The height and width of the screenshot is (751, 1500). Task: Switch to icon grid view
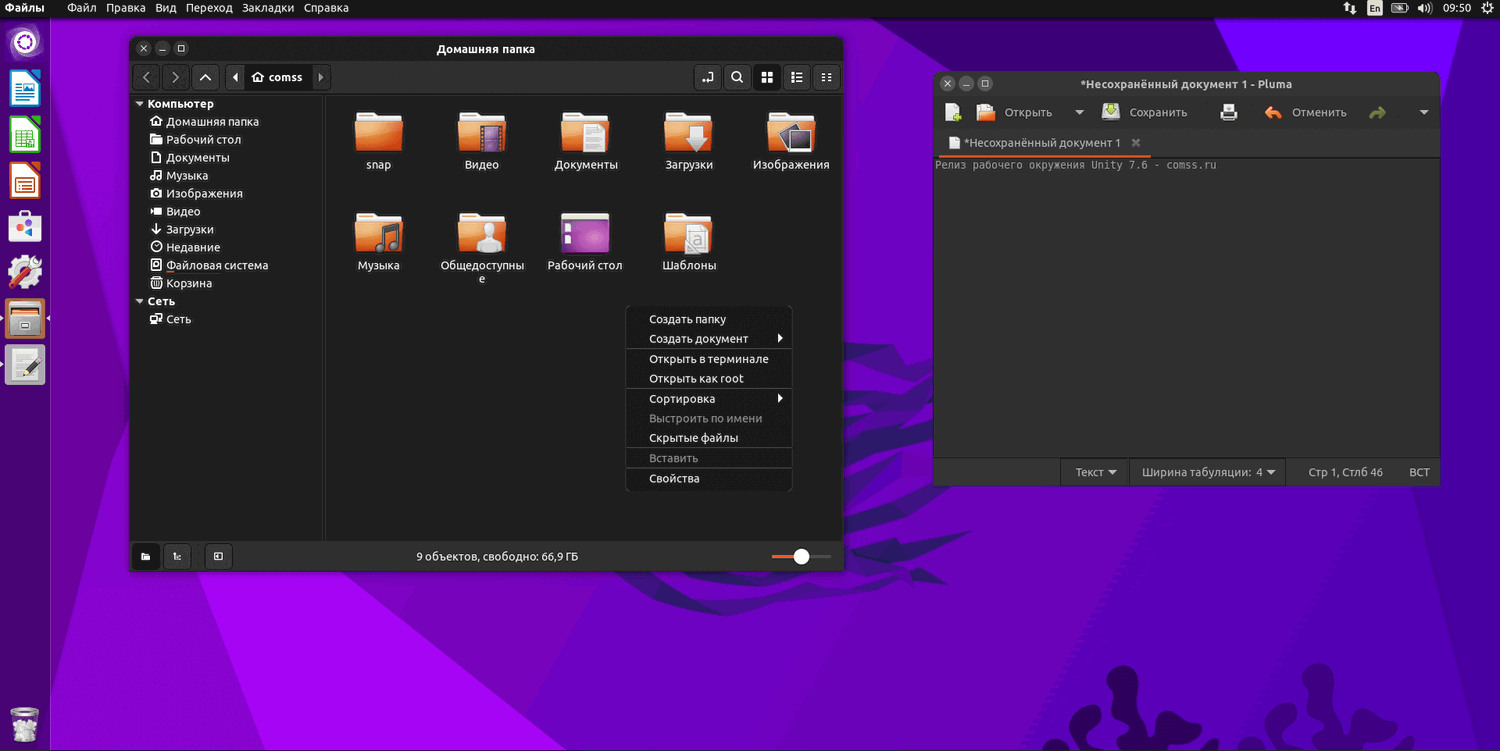point(767,77)
